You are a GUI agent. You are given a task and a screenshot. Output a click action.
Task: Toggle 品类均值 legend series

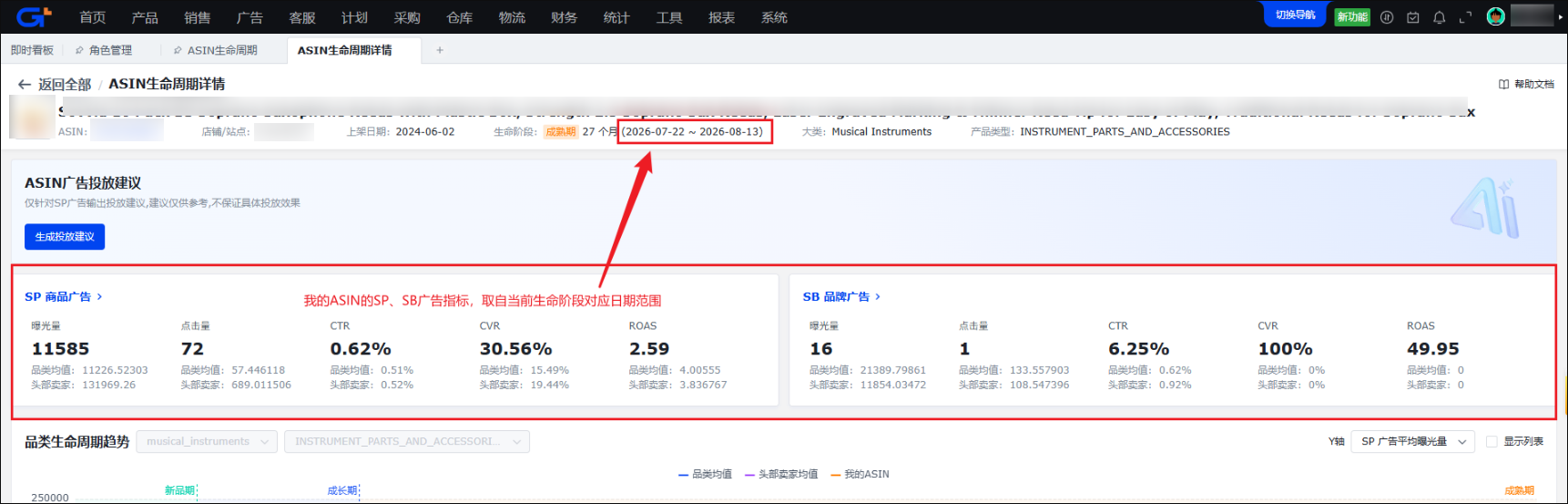[x=705, y=474]
